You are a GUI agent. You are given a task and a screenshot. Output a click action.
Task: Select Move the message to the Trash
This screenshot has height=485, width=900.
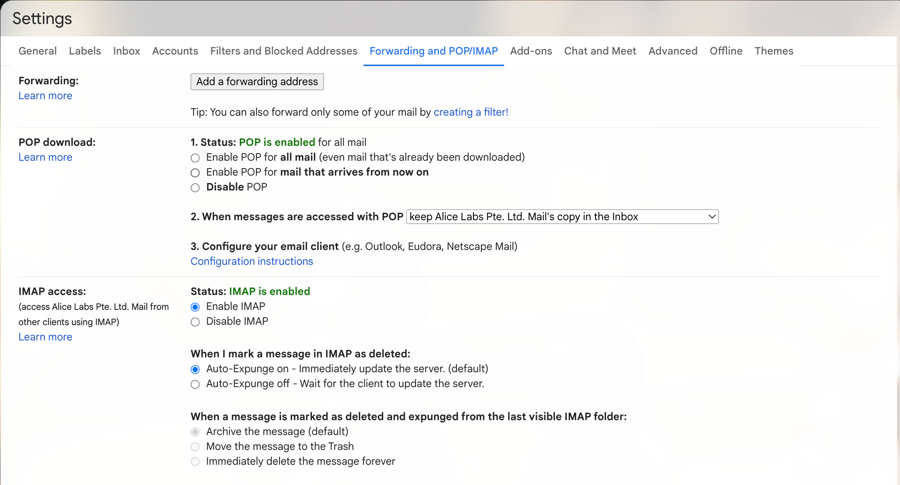(x=195, y=447)
